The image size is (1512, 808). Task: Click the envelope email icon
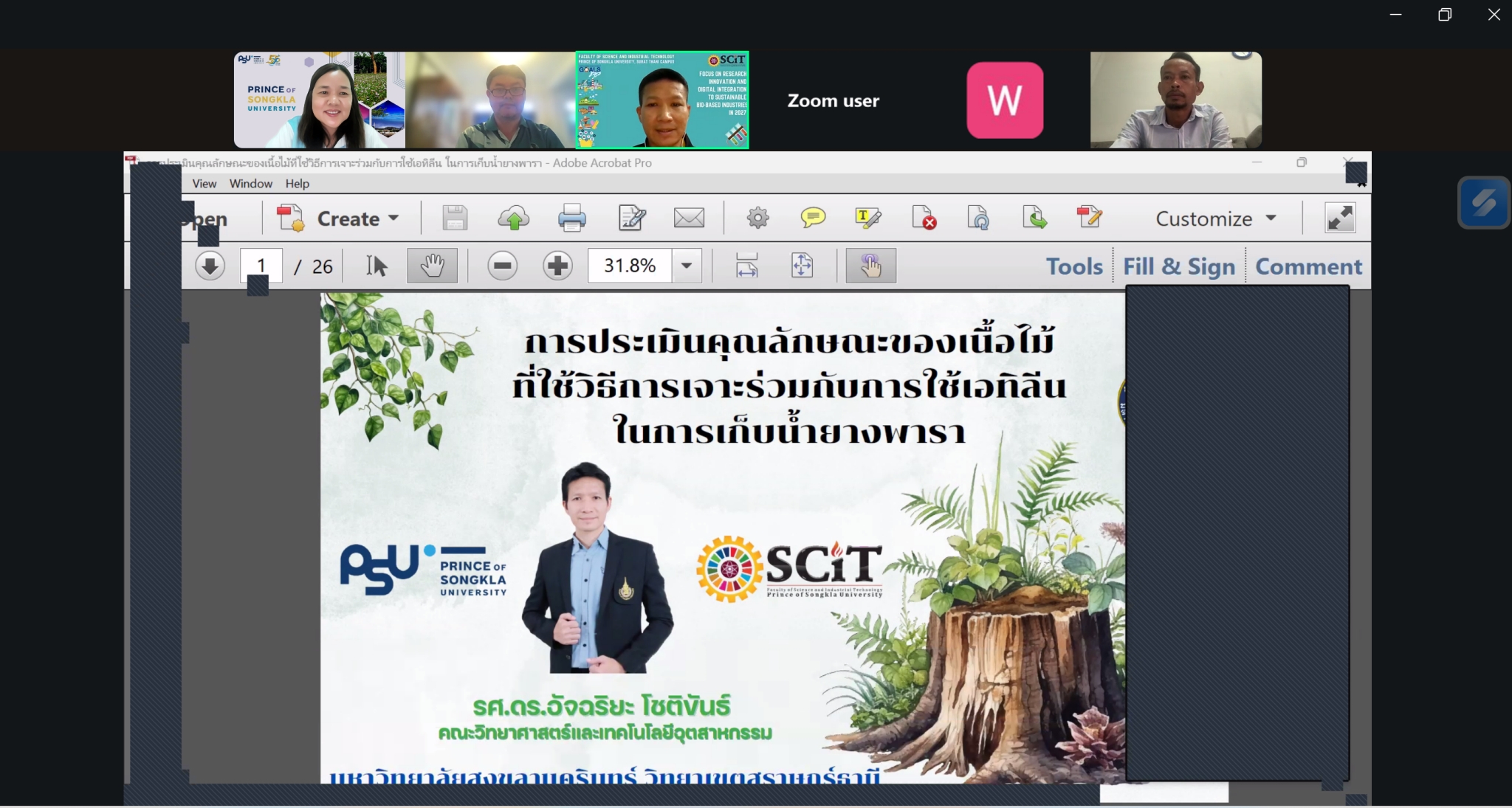pos(689,218)
